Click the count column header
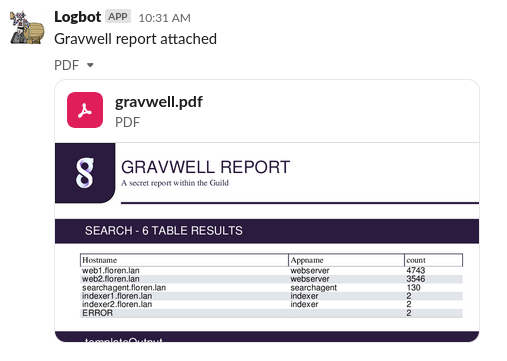 tap(416, 260)
